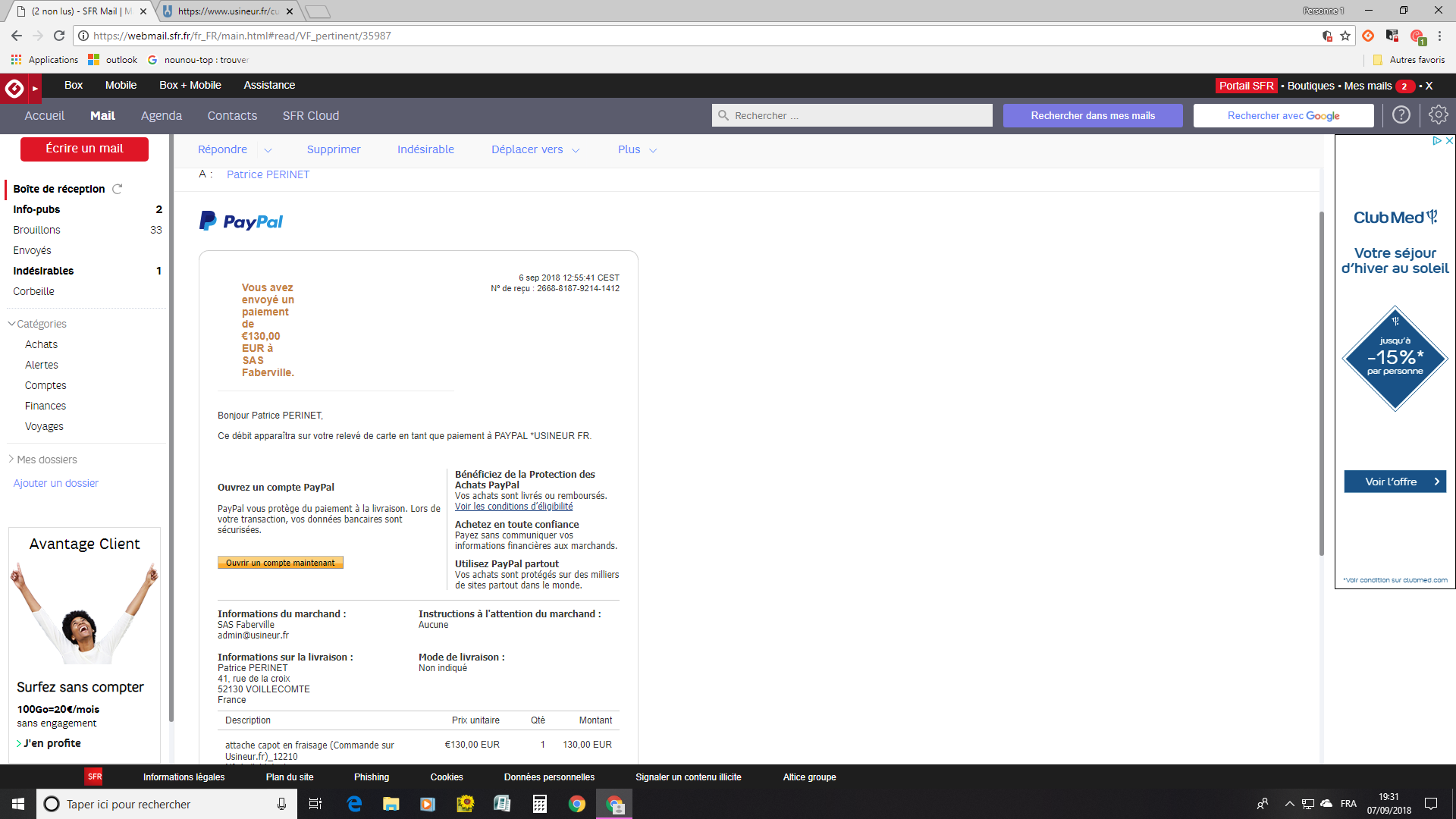Image resolution: width=1456 pixels, height=819 pixels.
Task: Click the red arrow next to SFR logo
Action: pos(35,89)
